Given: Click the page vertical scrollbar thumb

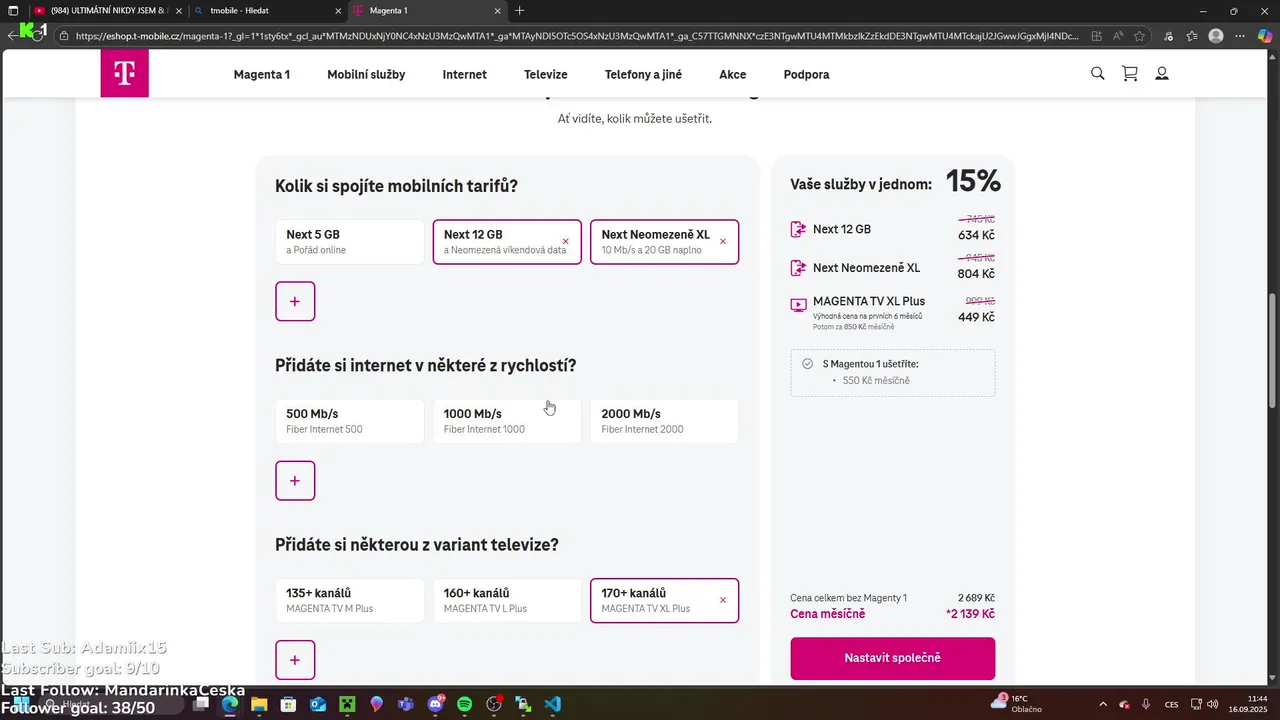Looking at the screenshot, I should click(x=1274, y=350).
